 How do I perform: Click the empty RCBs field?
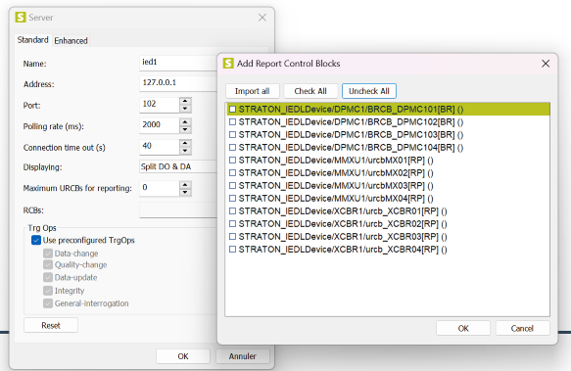tap(178, 210)
